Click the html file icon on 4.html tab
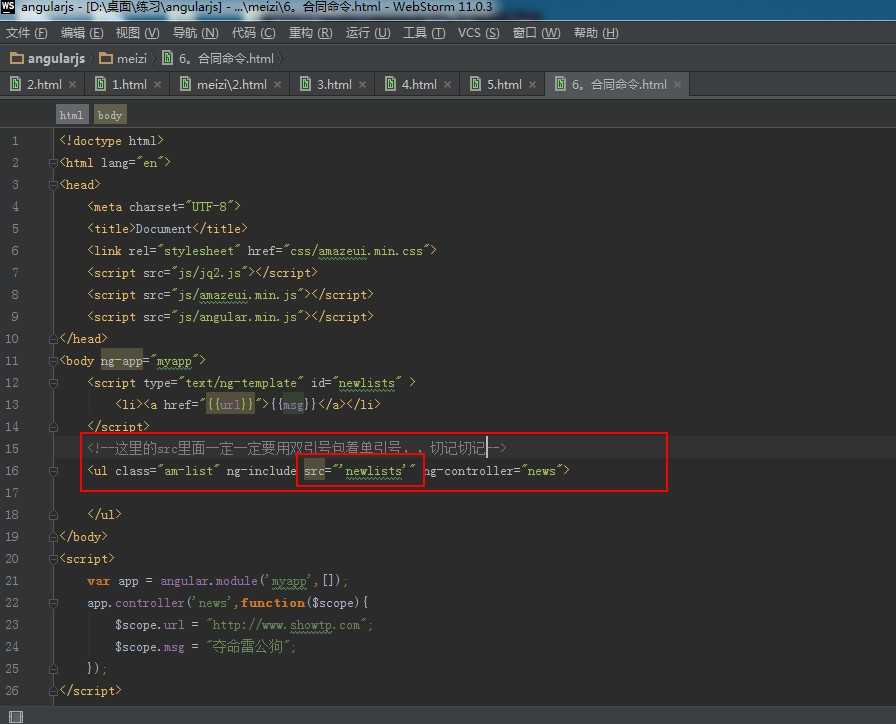Viewport: 896px width, 724px height. click(x=390, y=84)
